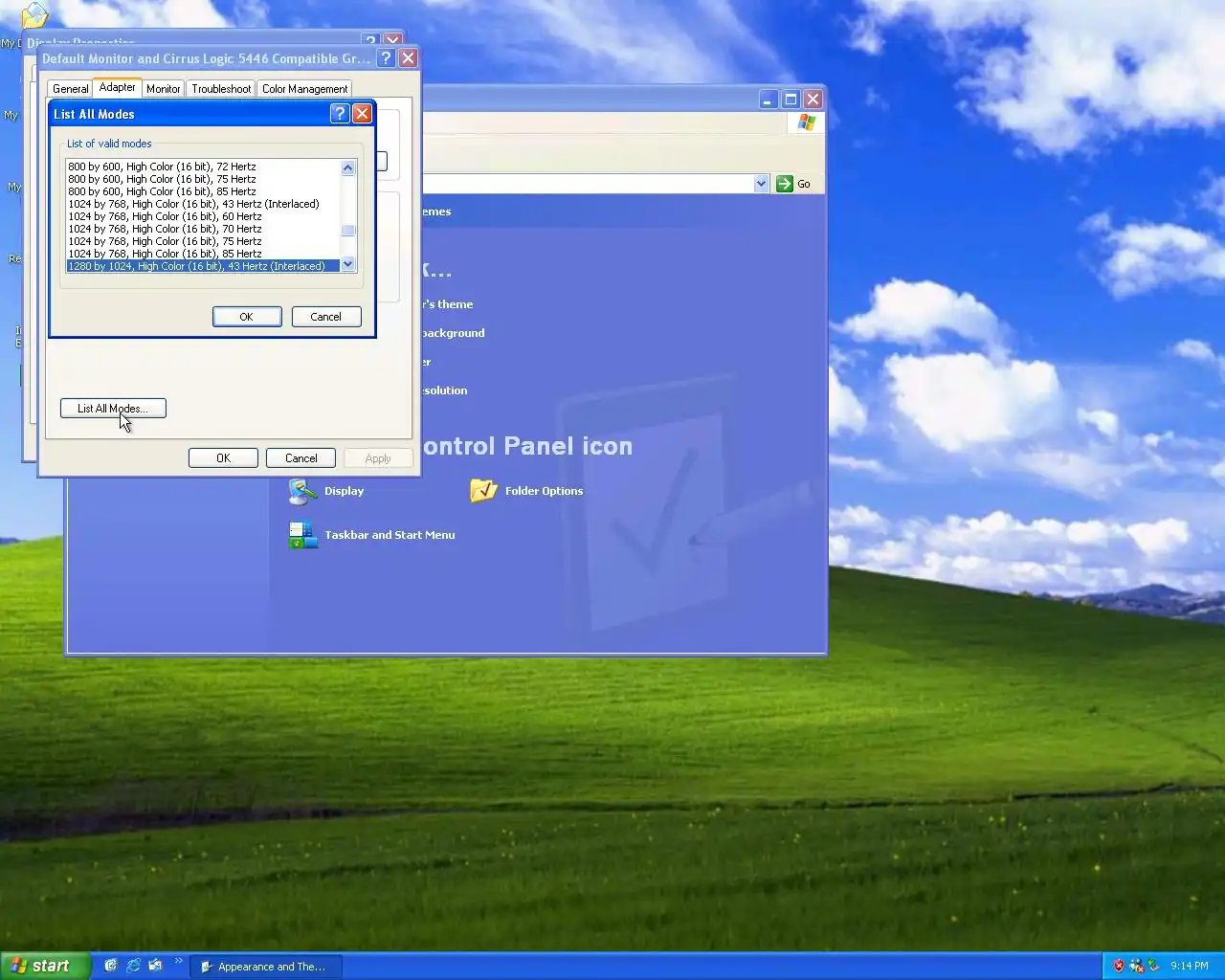Open the Troubleshoot tab

click(221, 89)
